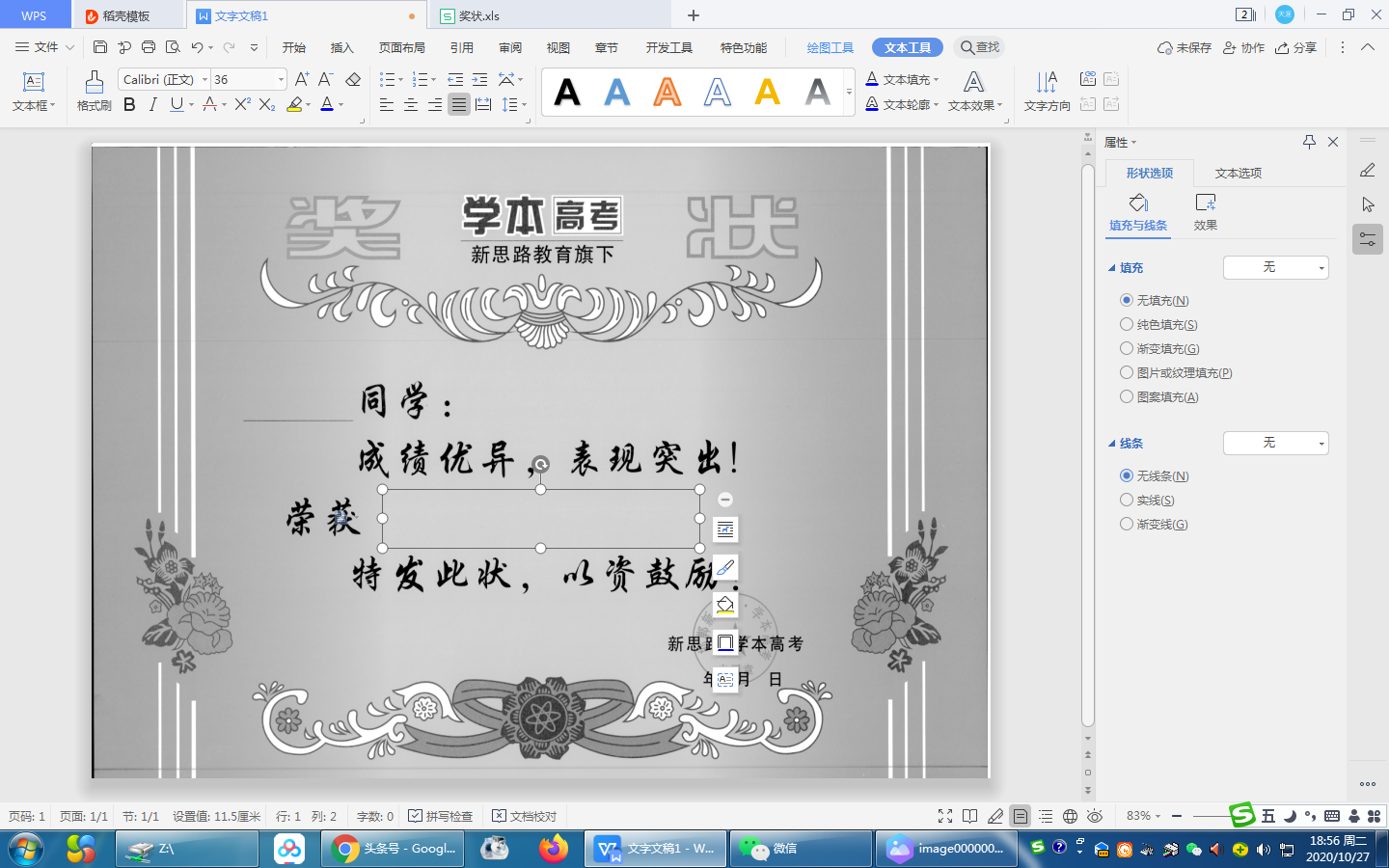Click the Save icon in quick toolbar

100,47
